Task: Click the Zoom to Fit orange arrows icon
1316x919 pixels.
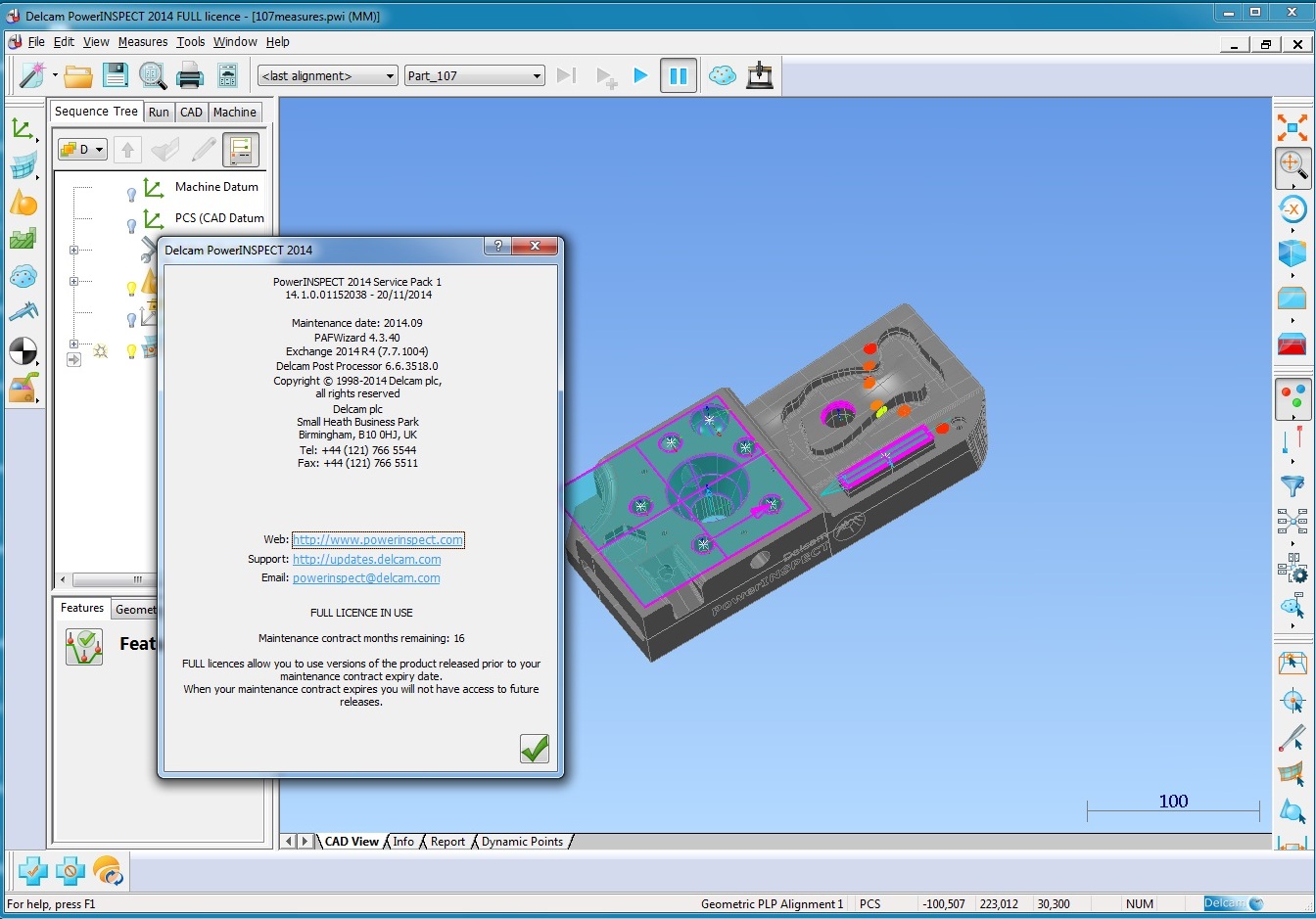Action: click(1292, 127)
